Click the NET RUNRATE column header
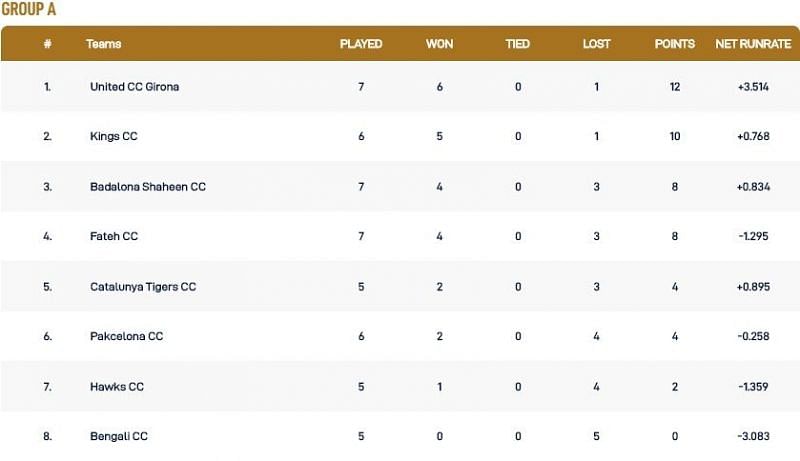The width and height of the screenshot is (800, 461). (x=753, y=45)
